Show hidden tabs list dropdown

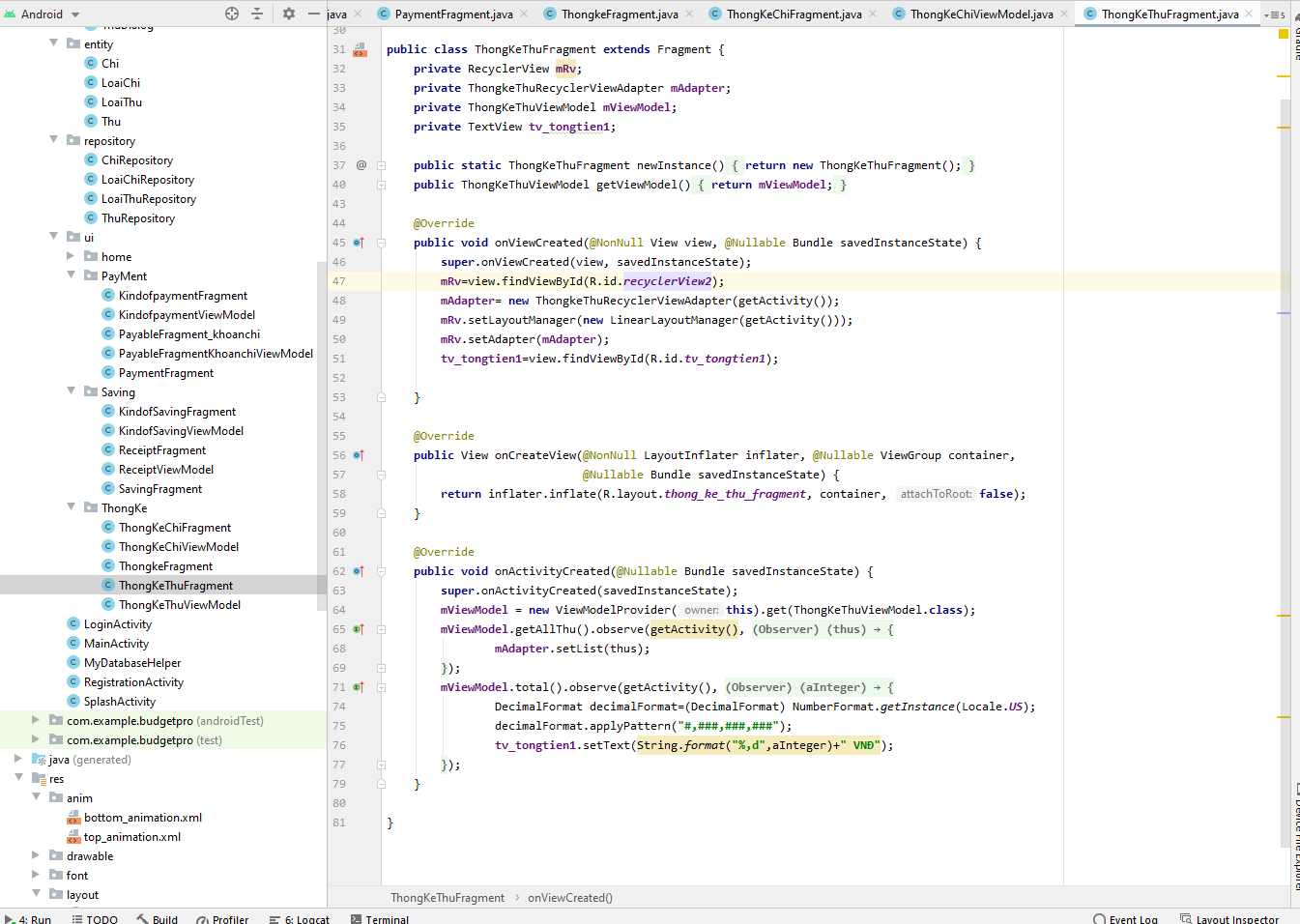point(1274,14)
